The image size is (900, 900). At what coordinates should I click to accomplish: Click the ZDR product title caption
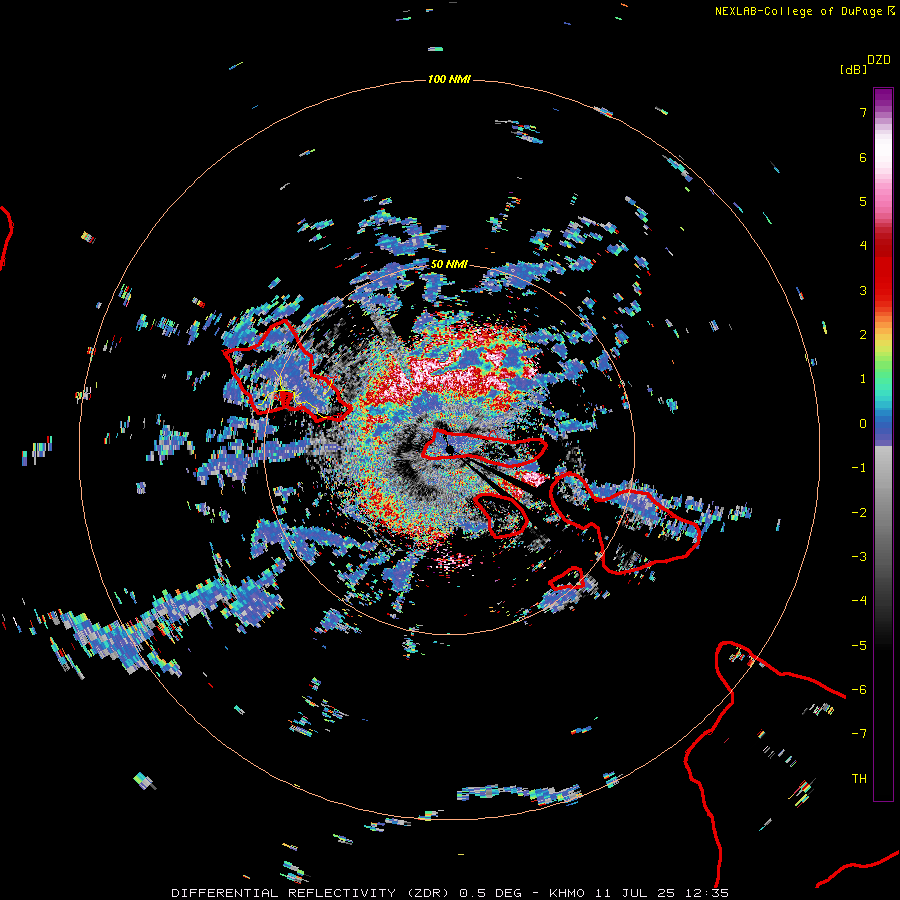coord(450,893)
